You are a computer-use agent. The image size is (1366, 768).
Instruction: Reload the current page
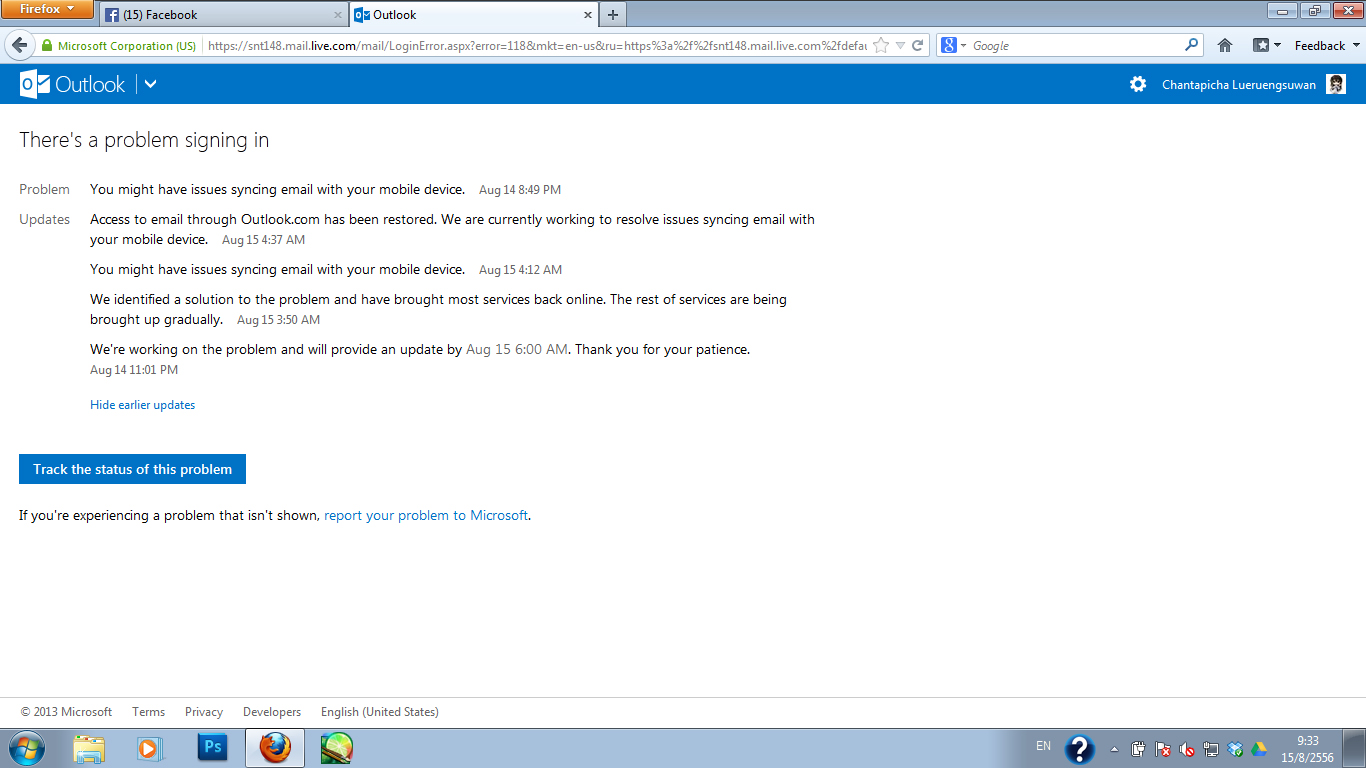coord(917,46)
